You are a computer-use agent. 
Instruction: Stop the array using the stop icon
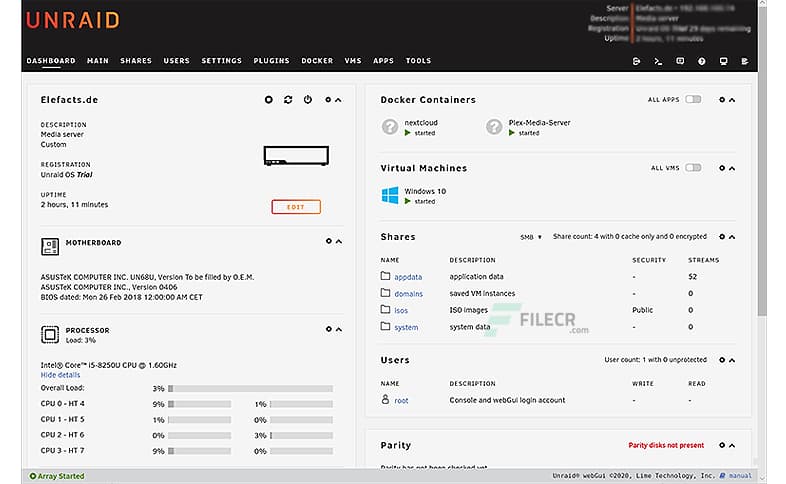(x=268, y=100)
